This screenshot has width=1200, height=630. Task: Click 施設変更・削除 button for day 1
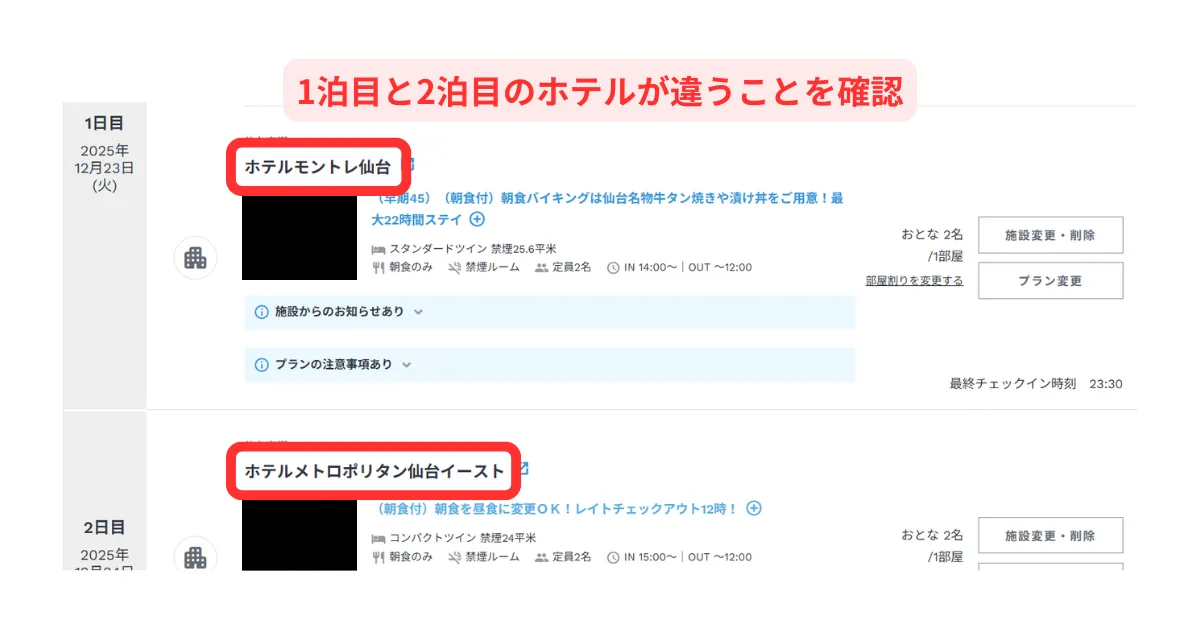pyautogui.click(x=1050, y=235)
